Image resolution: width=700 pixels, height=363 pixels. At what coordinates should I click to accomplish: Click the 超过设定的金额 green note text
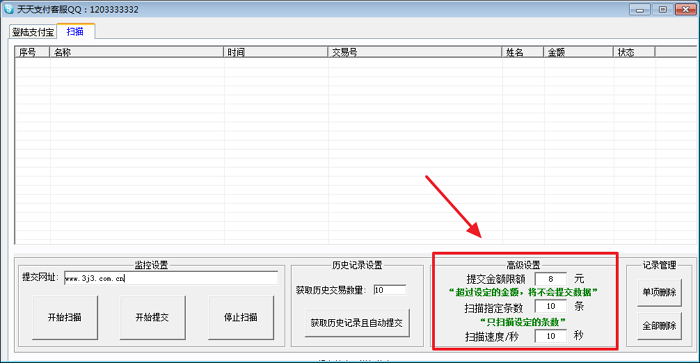523,292
